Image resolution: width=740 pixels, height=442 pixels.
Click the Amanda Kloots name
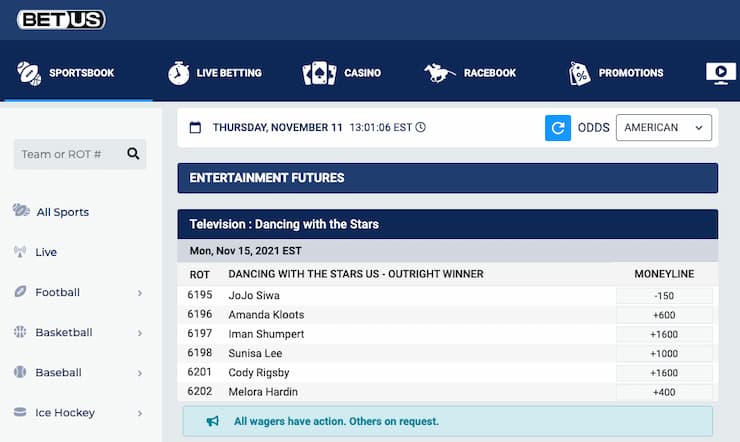pos(266,315)
